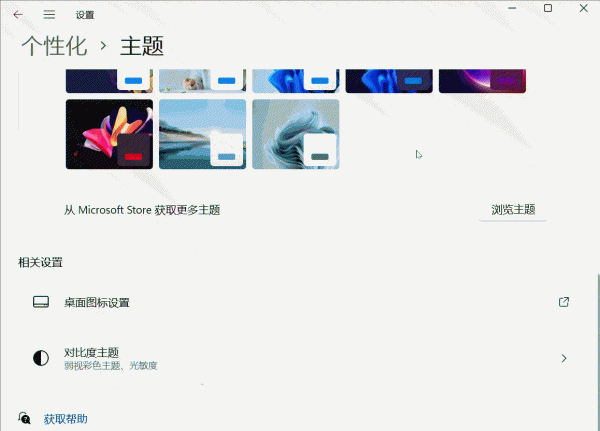The height and width of the screenshot is (431, 600).
Task: Select the dark colorful flower theme thumbnail
Action: (109, 134)
